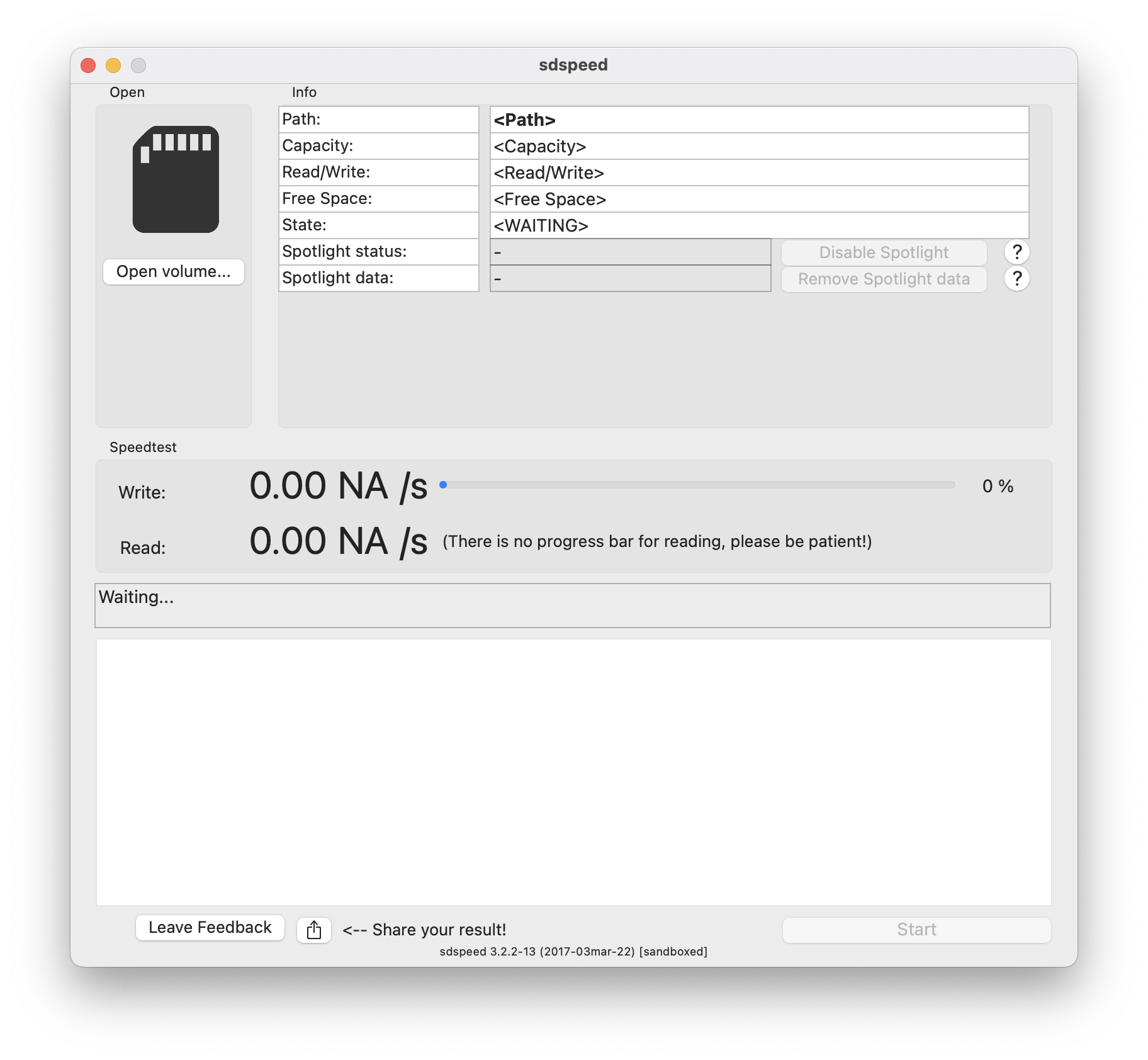Click the sdspeed window title

573,65
